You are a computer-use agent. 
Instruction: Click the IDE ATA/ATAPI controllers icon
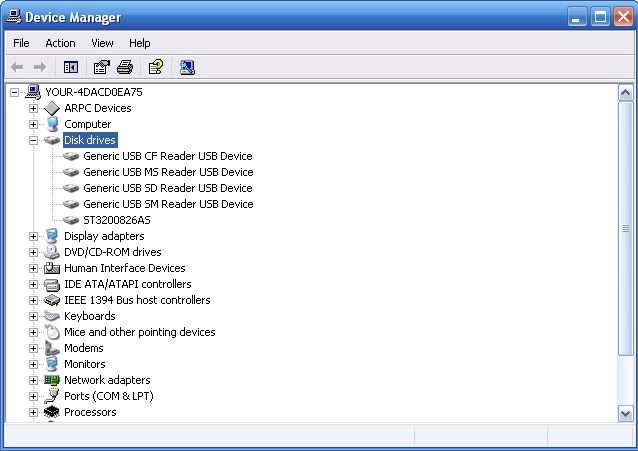(52, 285)
